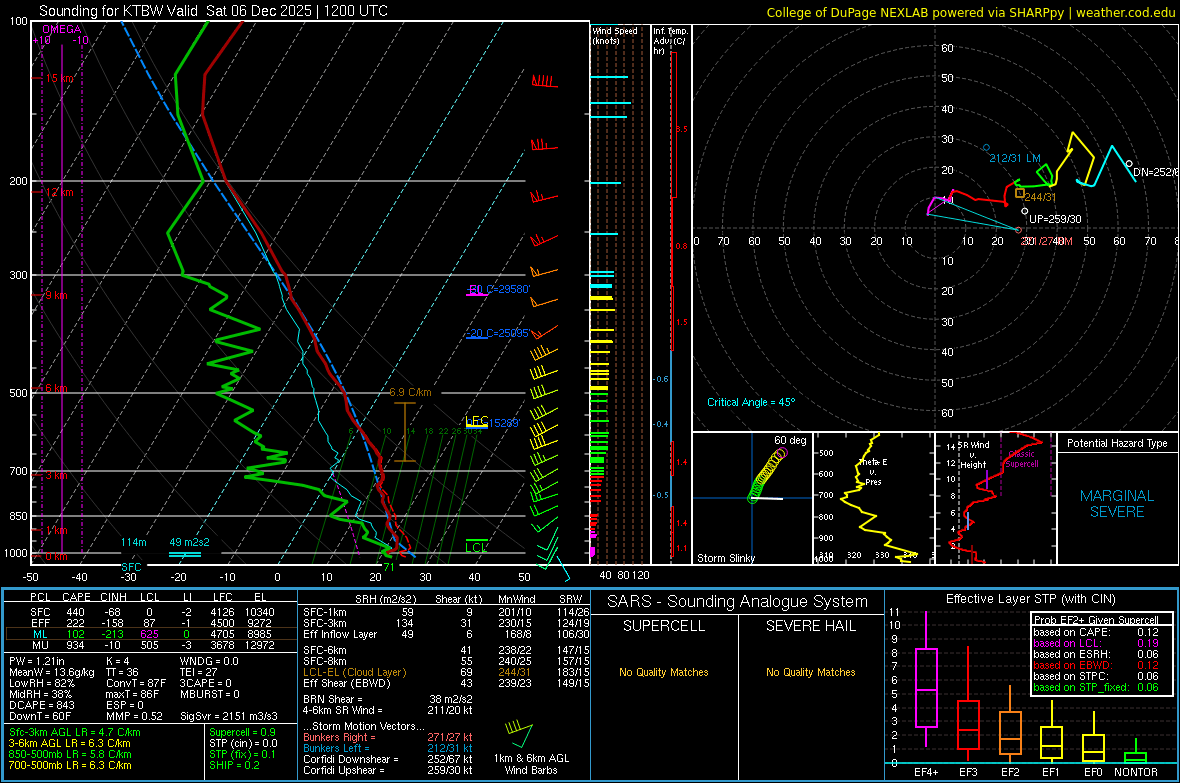The image size is (1180, 783).
Task: Click the Bunkers Right storm motion line
Action: pos(388,737)
